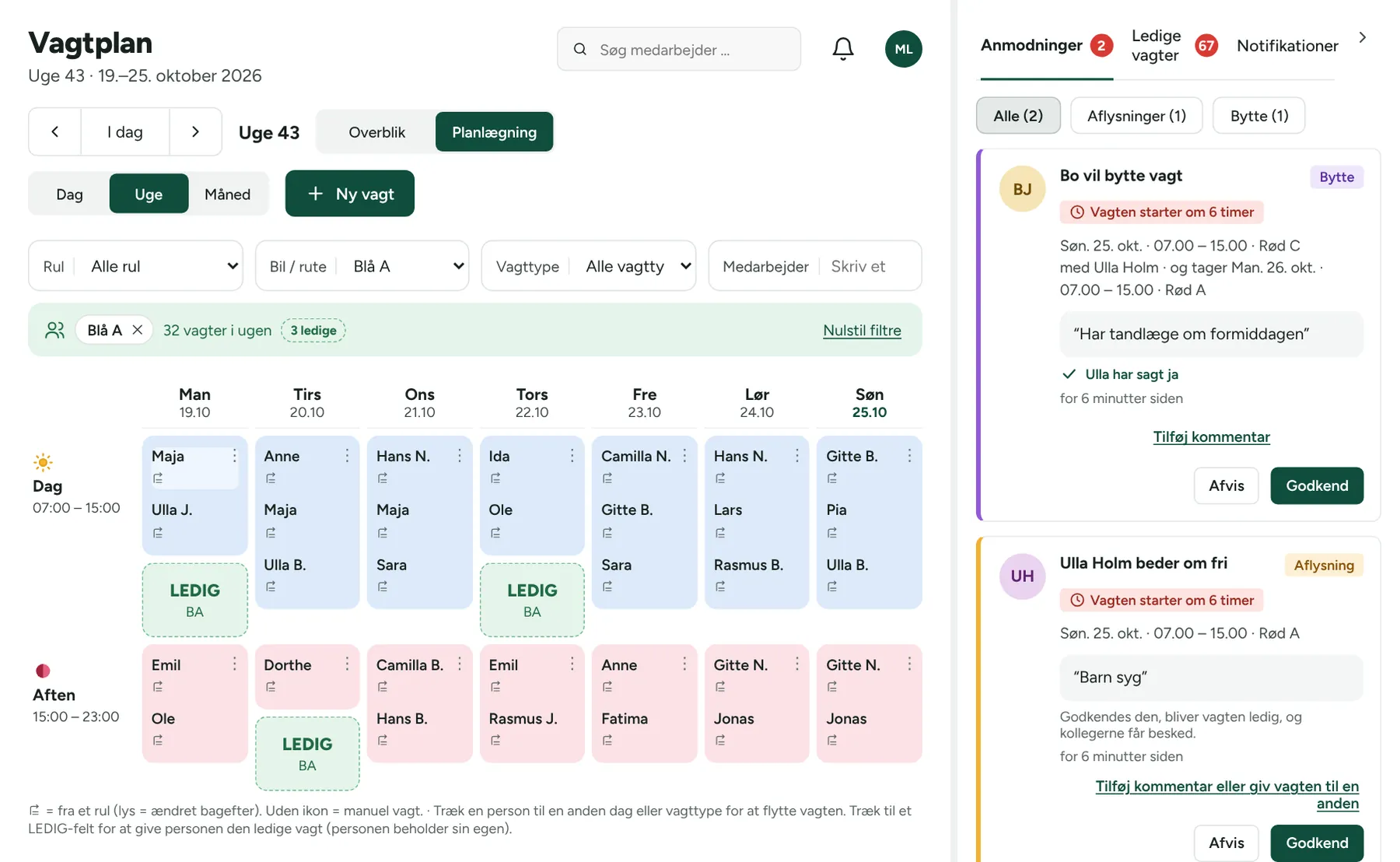The height and width of the screenshot is (862, 1400).
Task: Select the LEDIG BA slot on Monday day
Action: coord(195,600)
